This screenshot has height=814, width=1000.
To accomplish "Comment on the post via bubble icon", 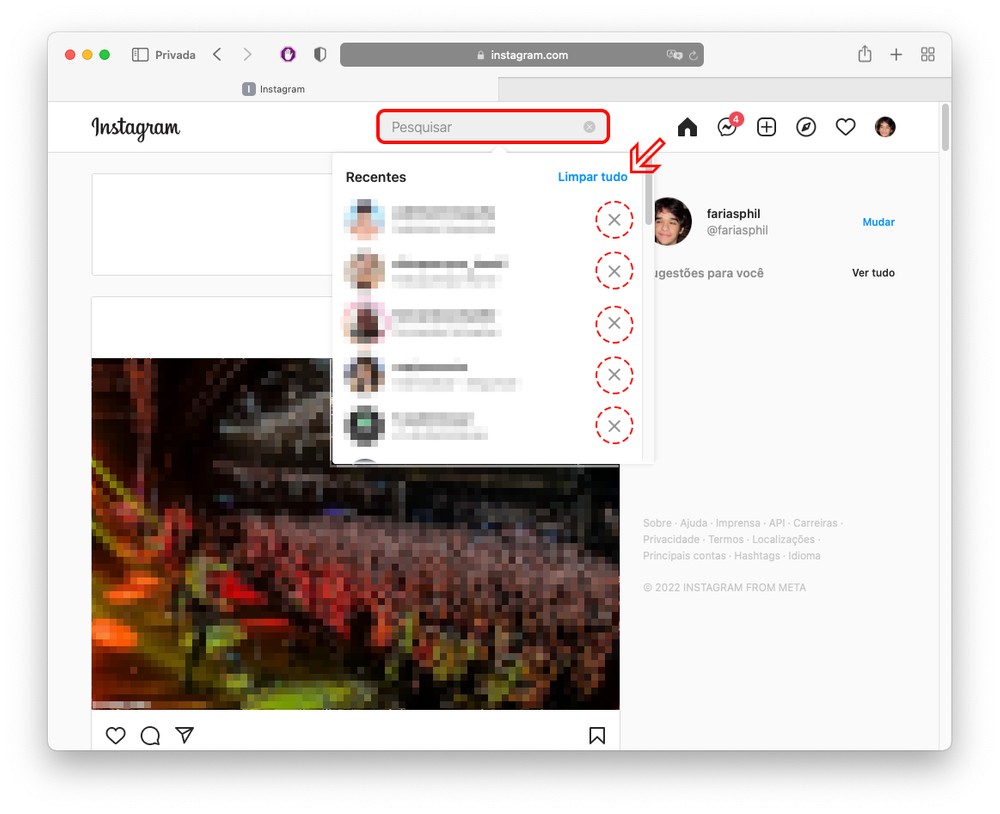I will (150, 736).
